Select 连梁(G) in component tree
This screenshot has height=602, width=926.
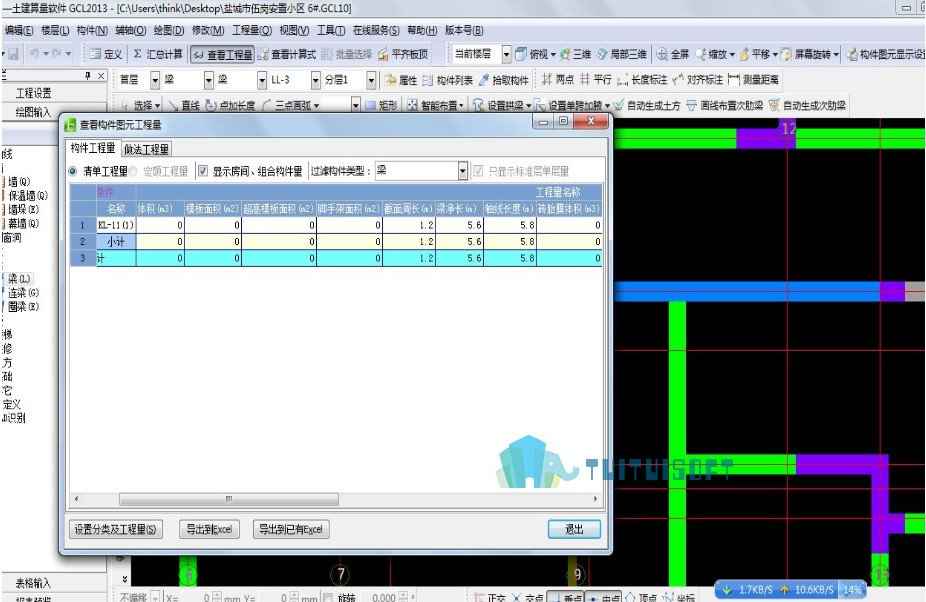(x=22, y=292)
